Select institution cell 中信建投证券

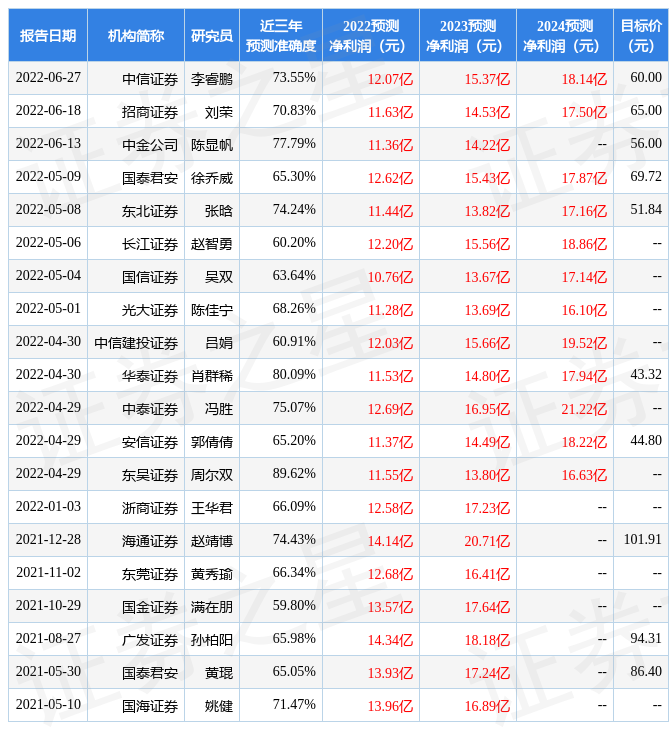(x=136, y=343)
